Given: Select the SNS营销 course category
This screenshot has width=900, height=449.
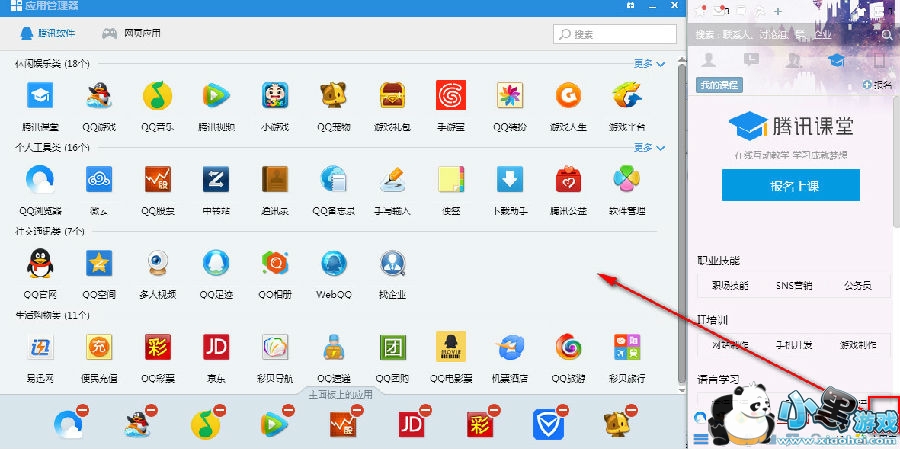Looking at the screenshot, I should coord(794,285).
